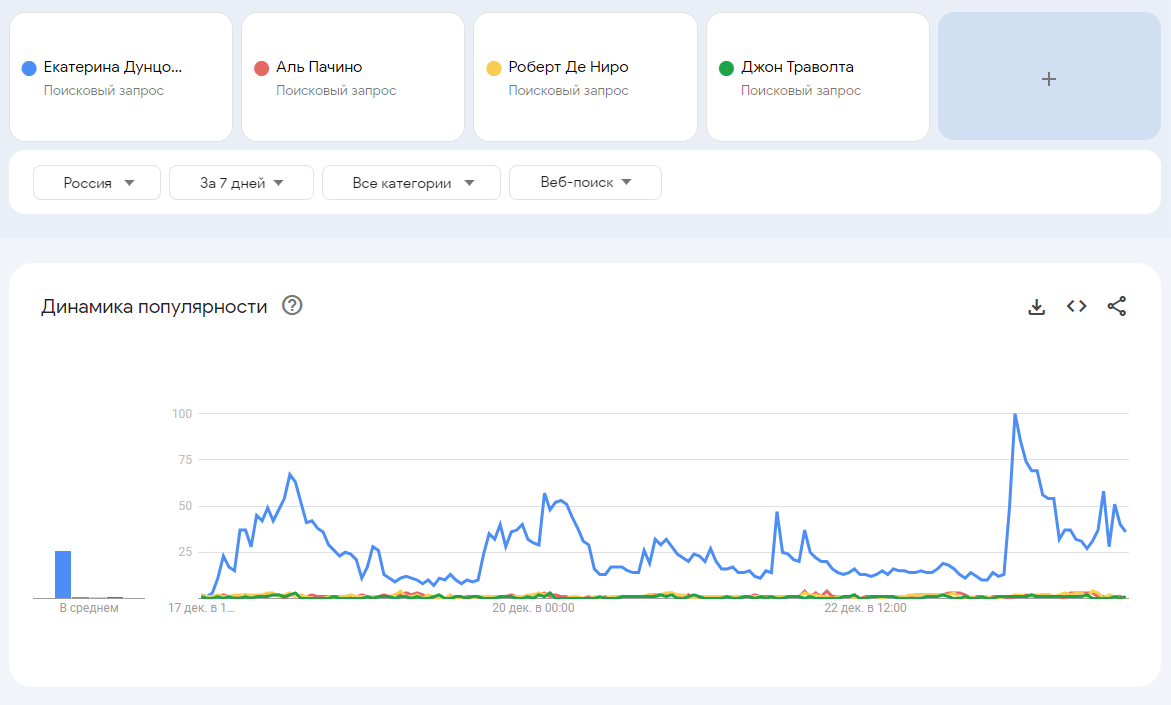Add a comparison term with plus icon
The image size is (1171, 705).
[1049, 77]
